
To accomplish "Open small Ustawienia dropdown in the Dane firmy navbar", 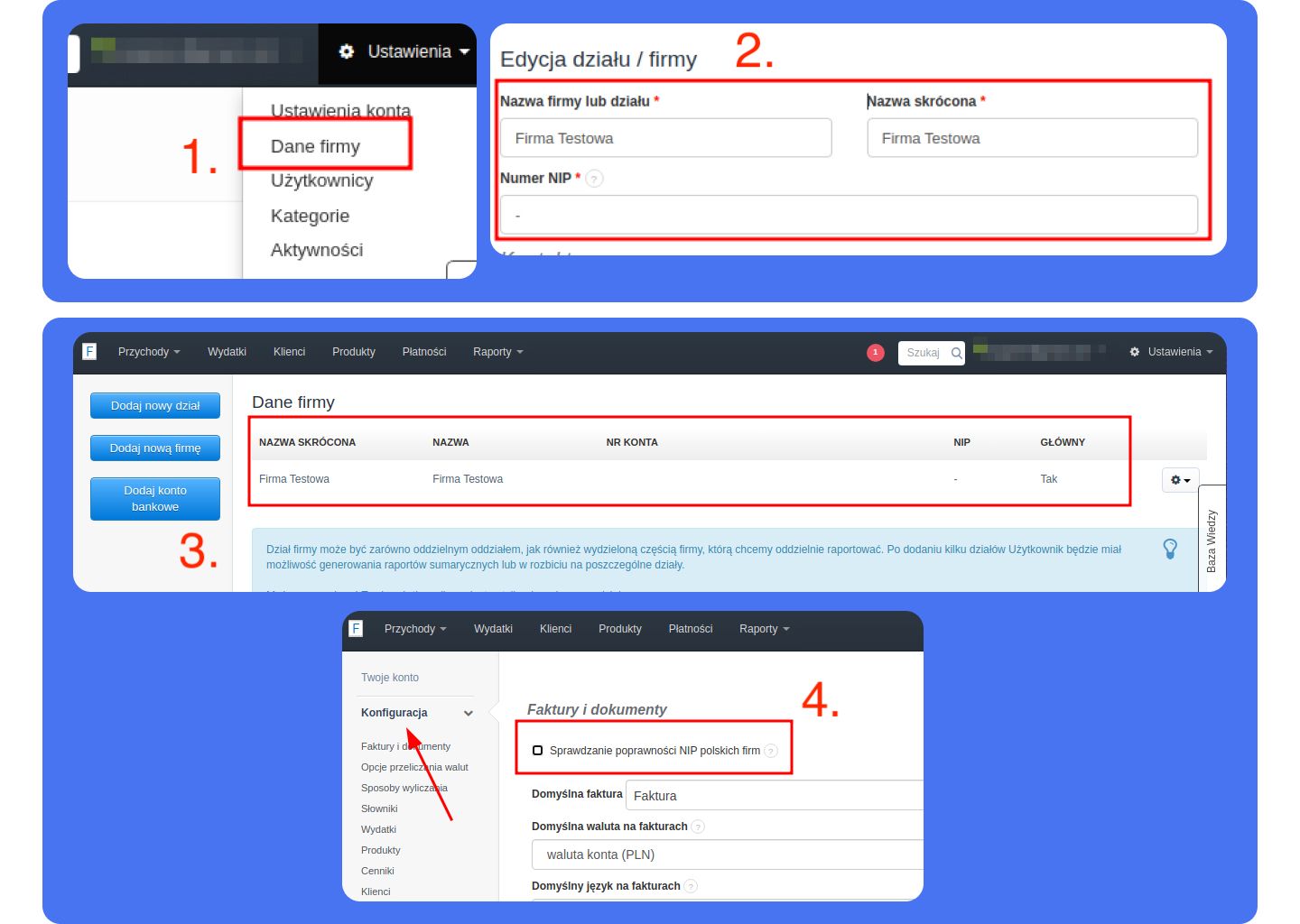I will pos(1171,352).
